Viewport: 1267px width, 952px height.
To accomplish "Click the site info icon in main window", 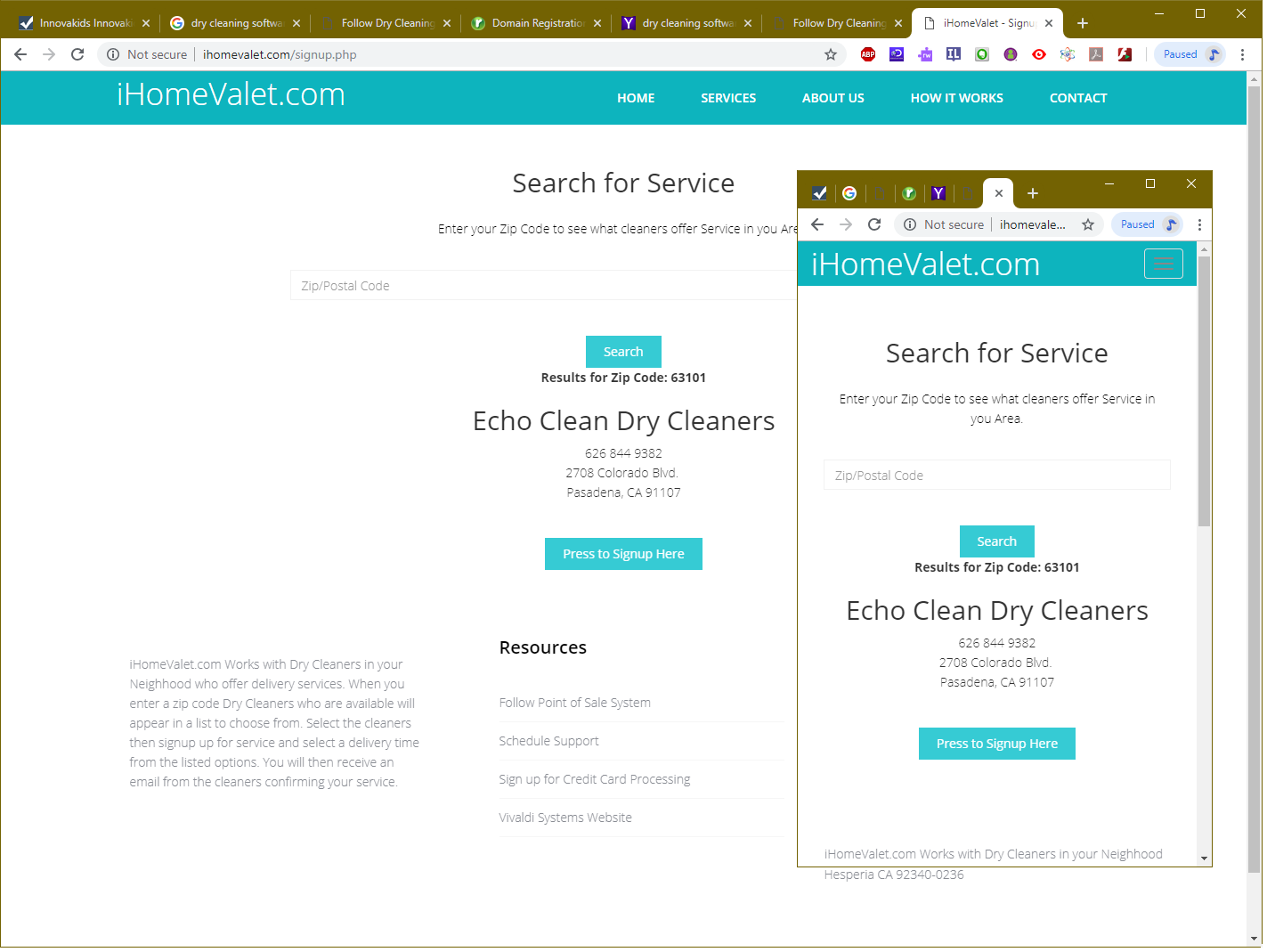I will [x=113, y=54].
